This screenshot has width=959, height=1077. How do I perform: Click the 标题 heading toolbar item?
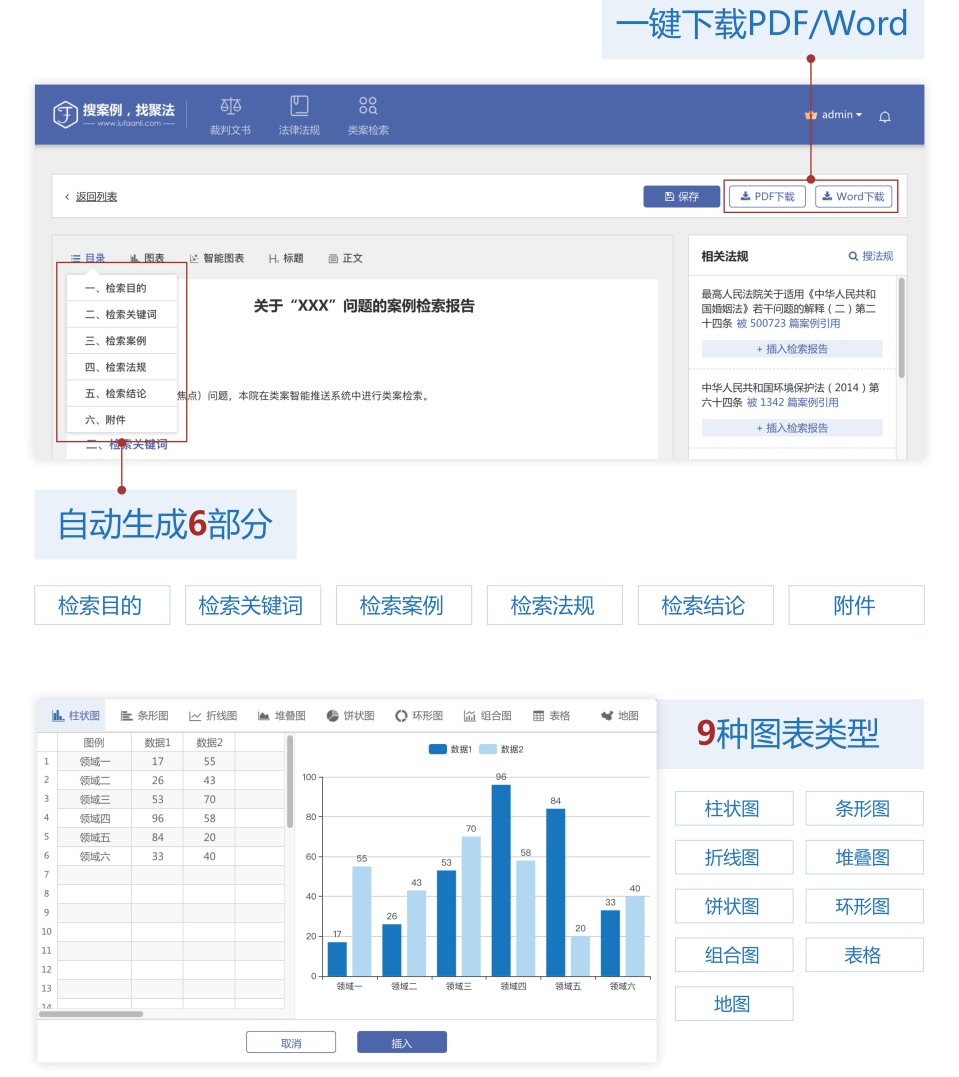point(286,258)
